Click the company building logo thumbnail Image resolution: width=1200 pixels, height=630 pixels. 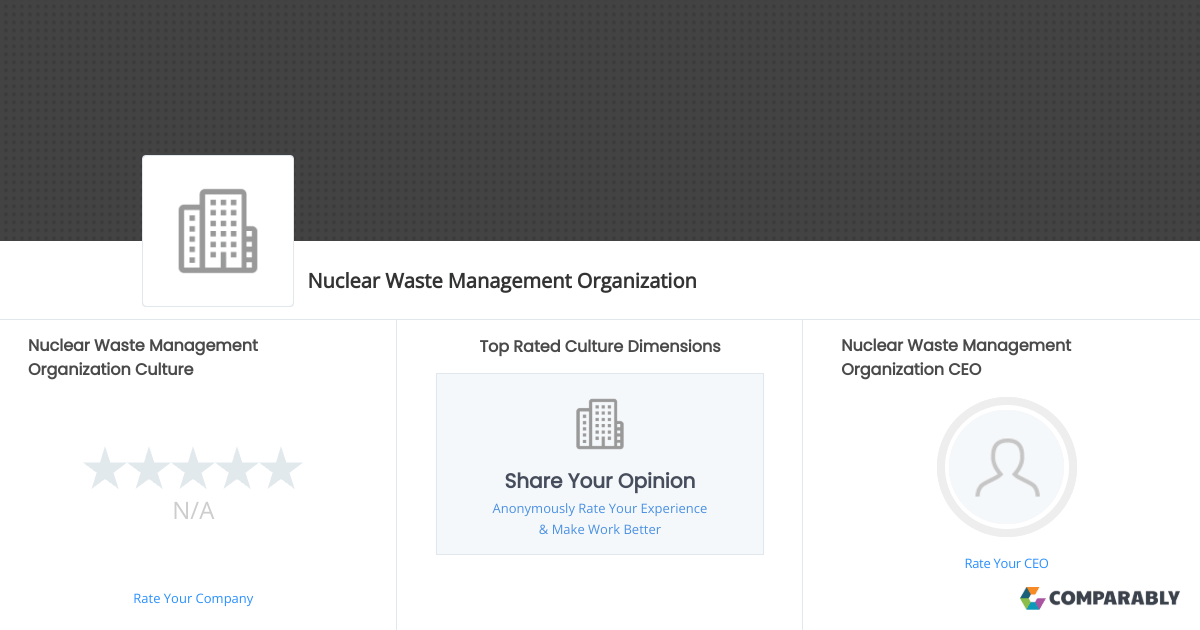217,230
